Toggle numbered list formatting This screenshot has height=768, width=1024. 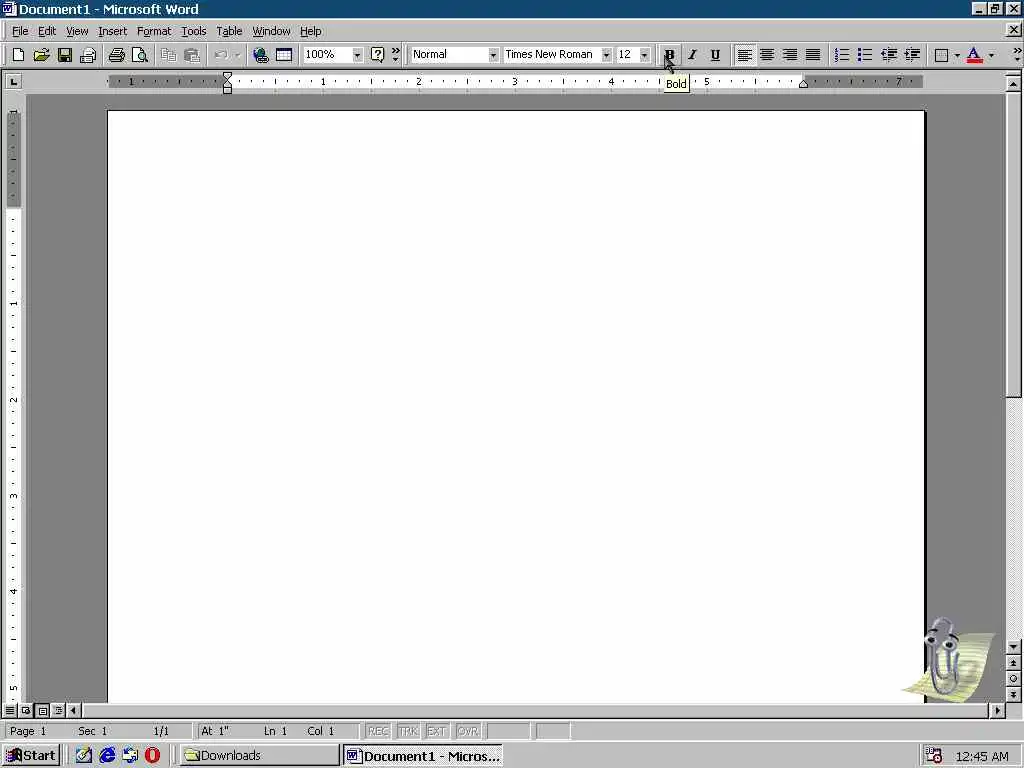pyautogui.click(x=842, y=55)
